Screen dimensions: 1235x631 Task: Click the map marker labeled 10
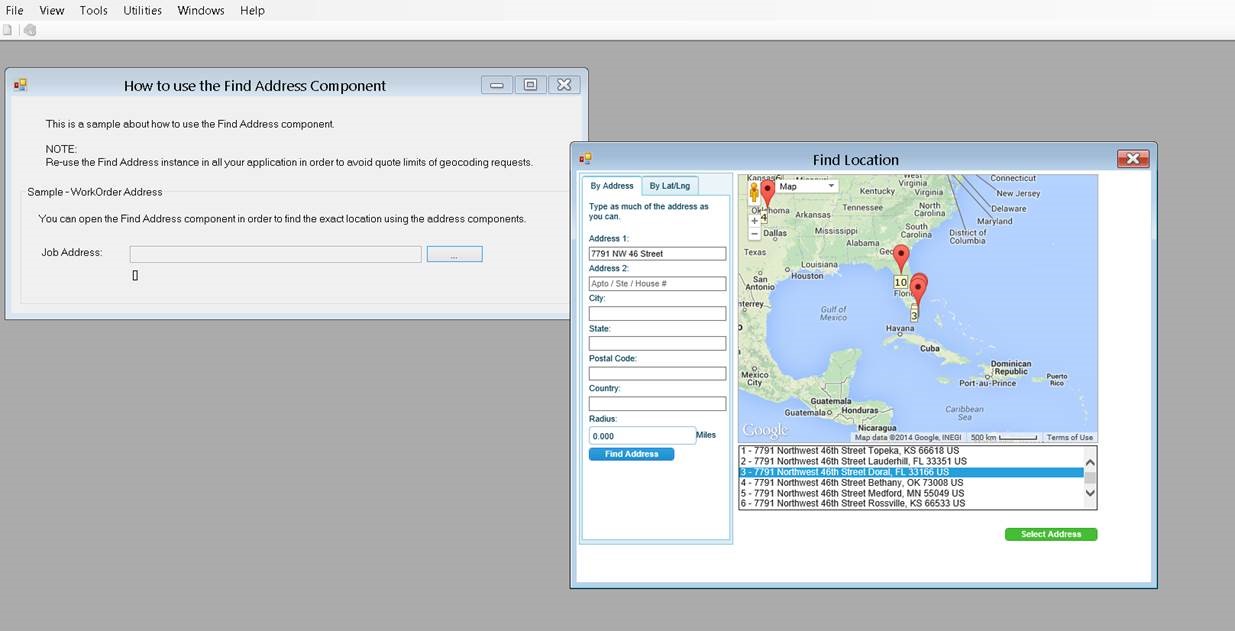point(901,259)
